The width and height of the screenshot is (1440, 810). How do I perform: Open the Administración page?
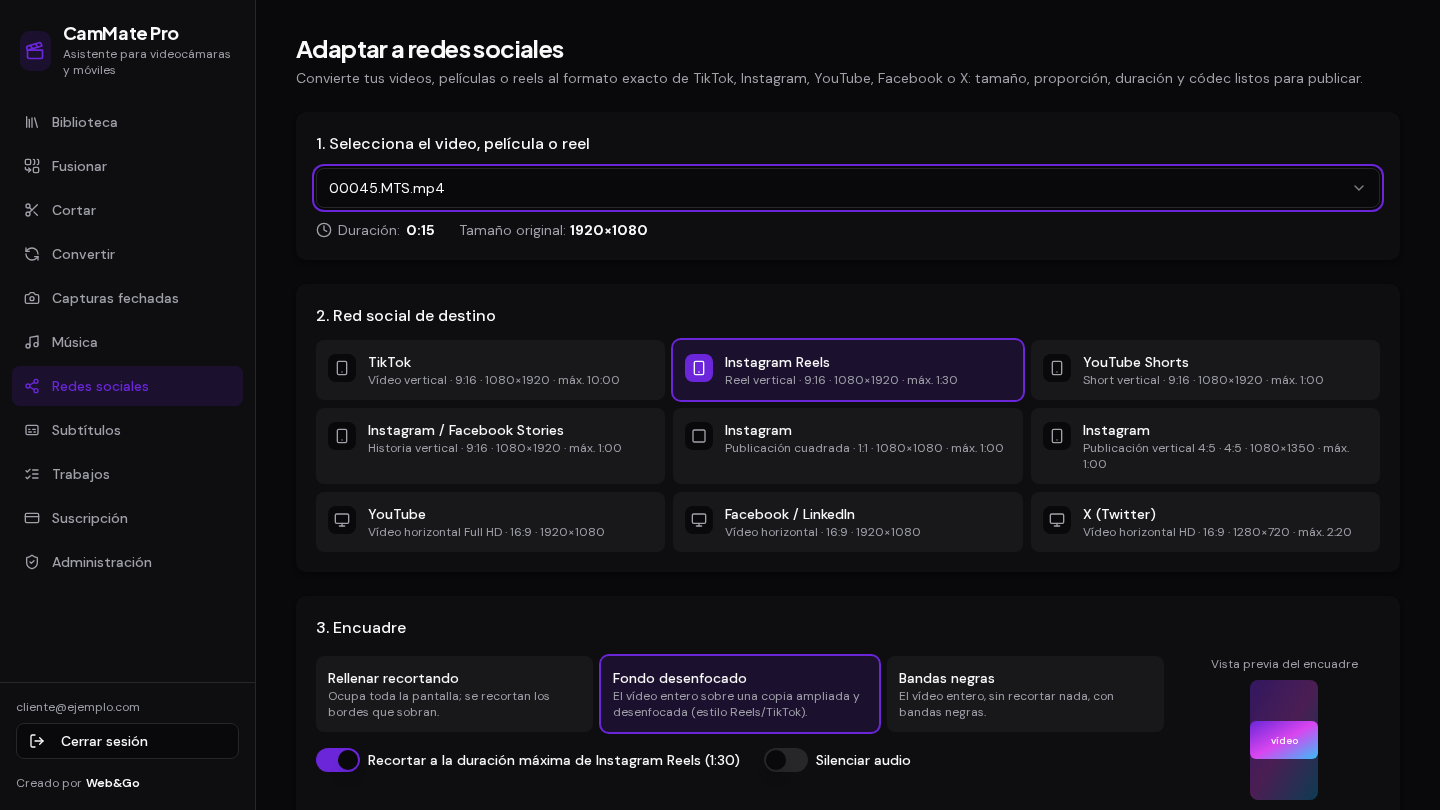(x=127, y=562)
